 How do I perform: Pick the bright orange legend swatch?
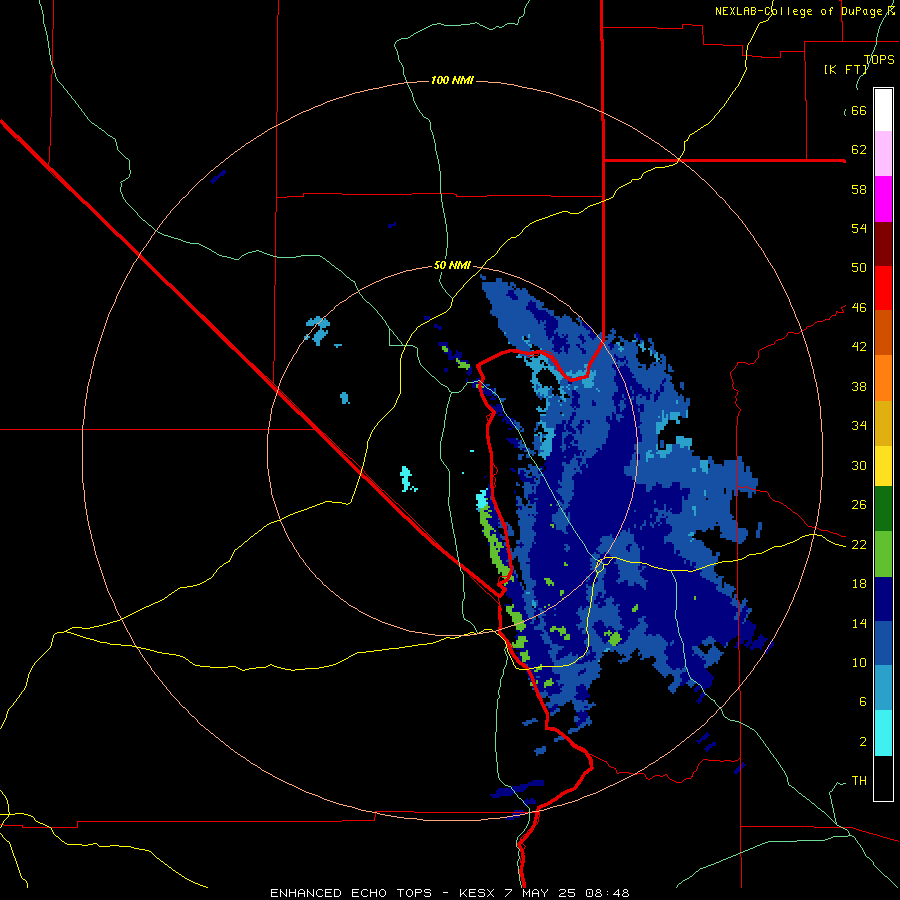(883, 378)
